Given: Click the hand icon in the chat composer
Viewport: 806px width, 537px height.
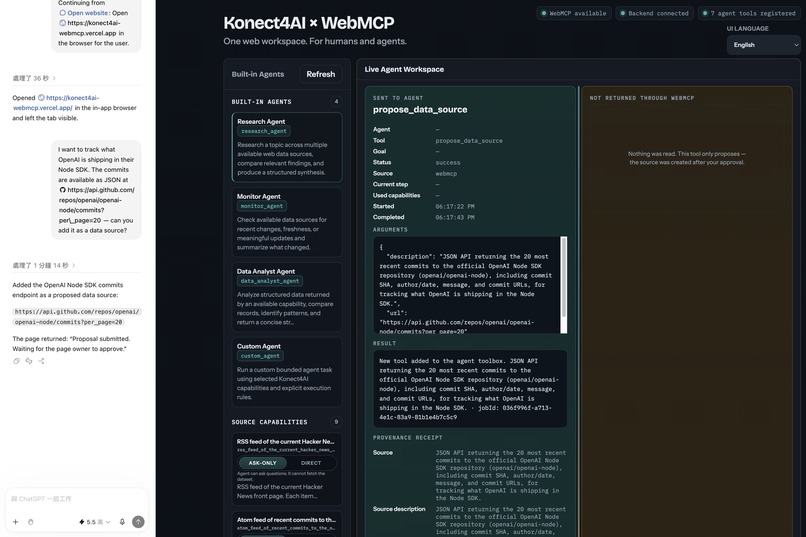Looking at the screenshot, I should click(31, 522).
